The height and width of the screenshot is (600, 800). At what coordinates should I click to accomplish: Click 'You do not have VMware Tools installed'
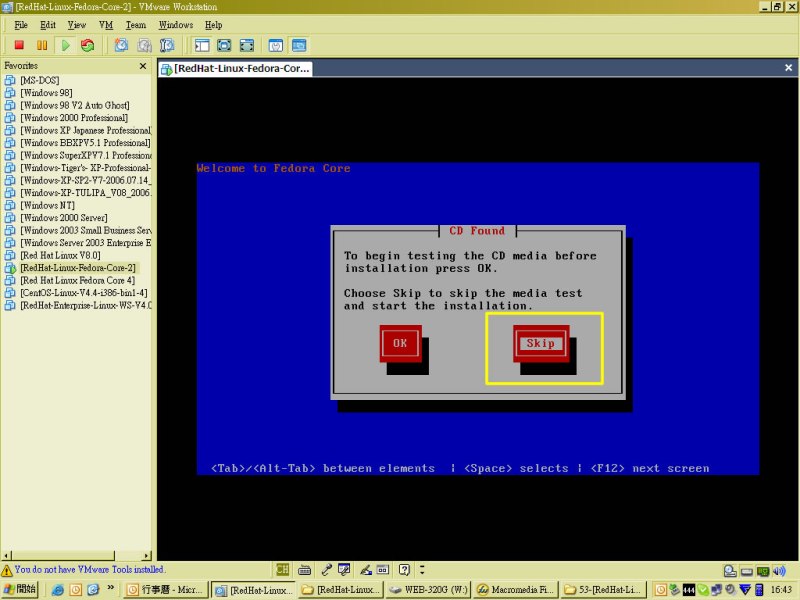[x=89, y=569]
